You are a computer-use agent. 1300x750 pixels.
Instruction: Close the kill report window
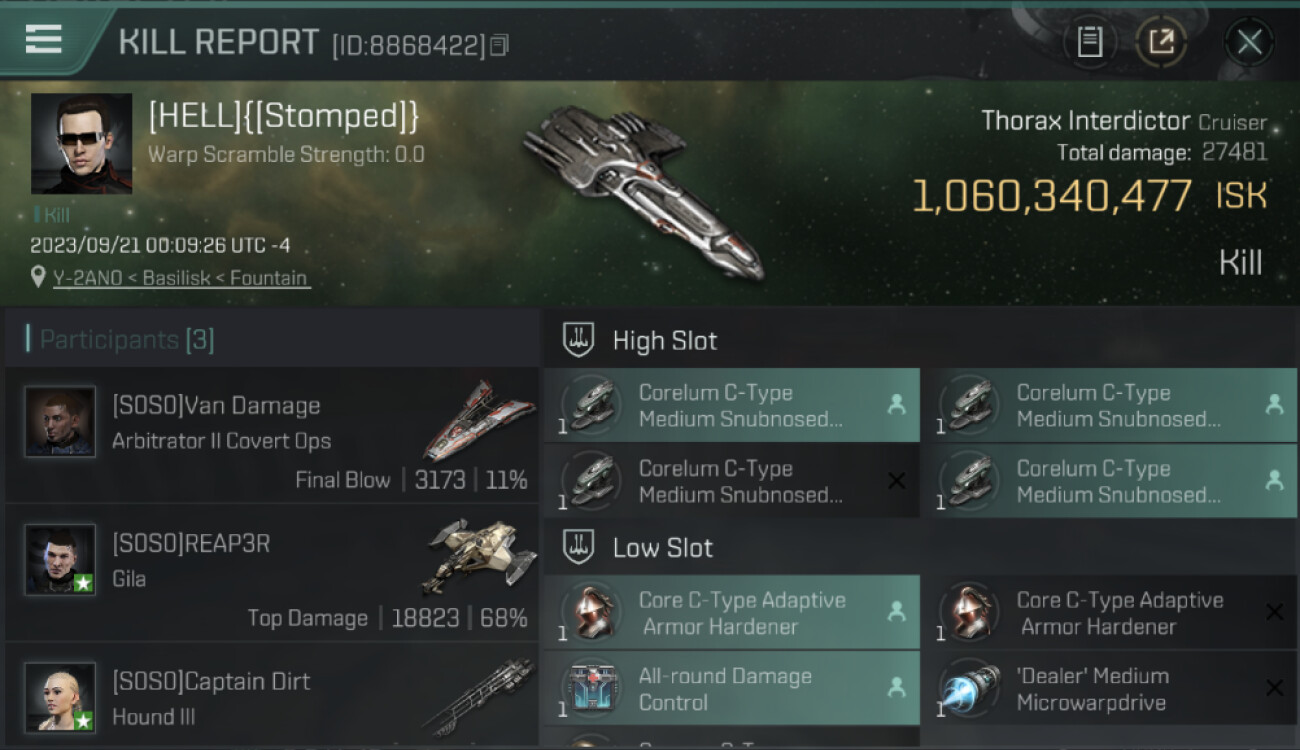(1249, 42)
